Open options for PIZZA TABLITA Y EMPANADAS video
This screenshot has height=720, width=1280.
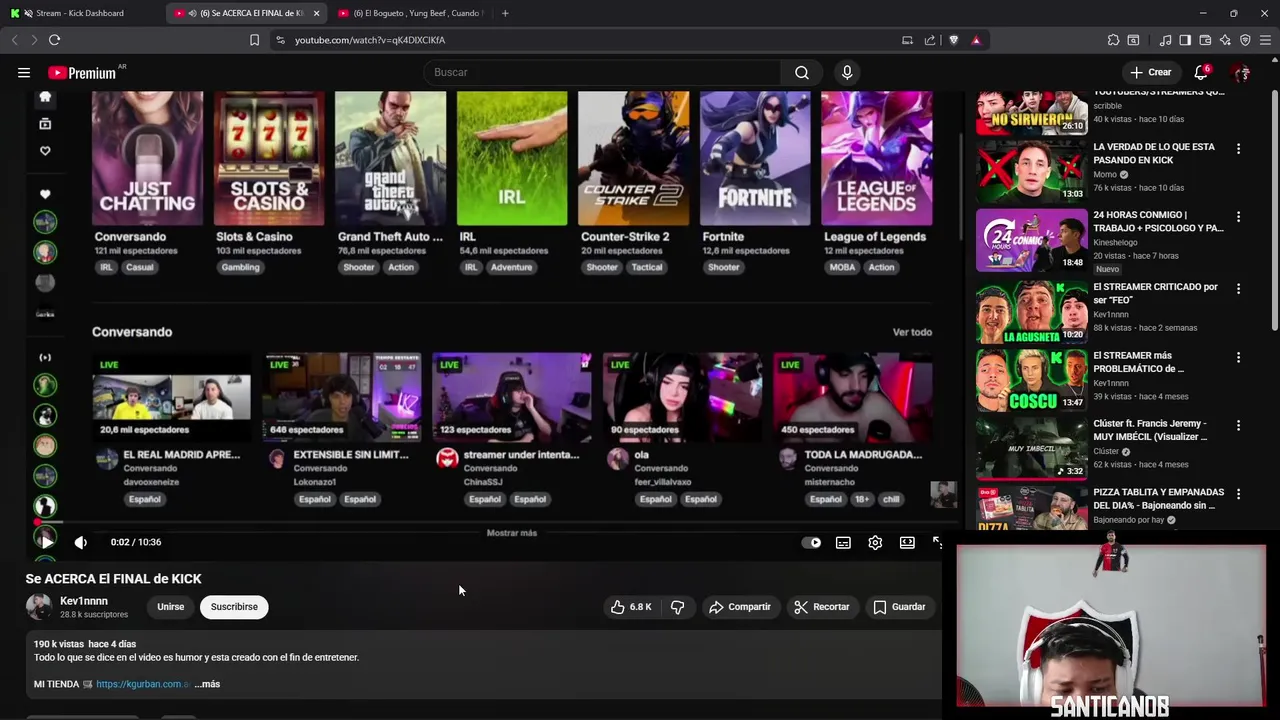[1238, 493]
